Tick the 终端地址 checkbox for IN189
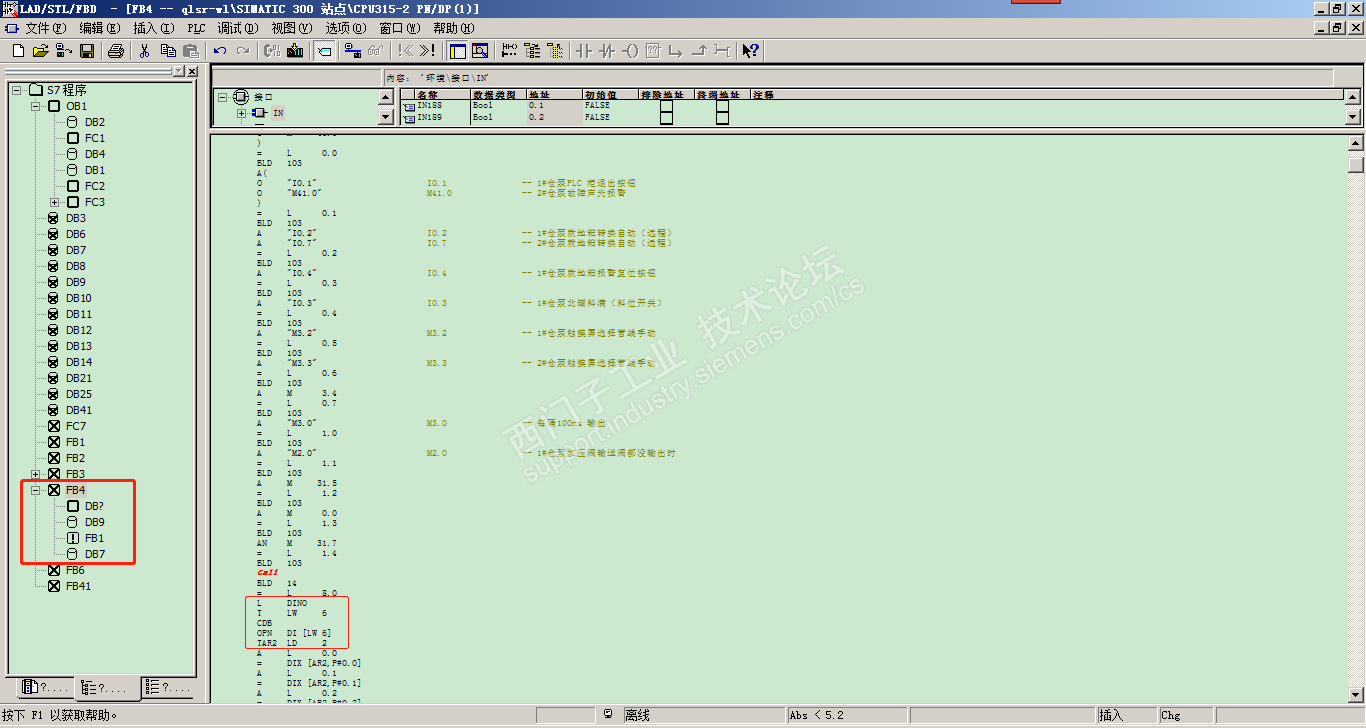The width and height of the screenshot is (1366, 728). point(722,117)
